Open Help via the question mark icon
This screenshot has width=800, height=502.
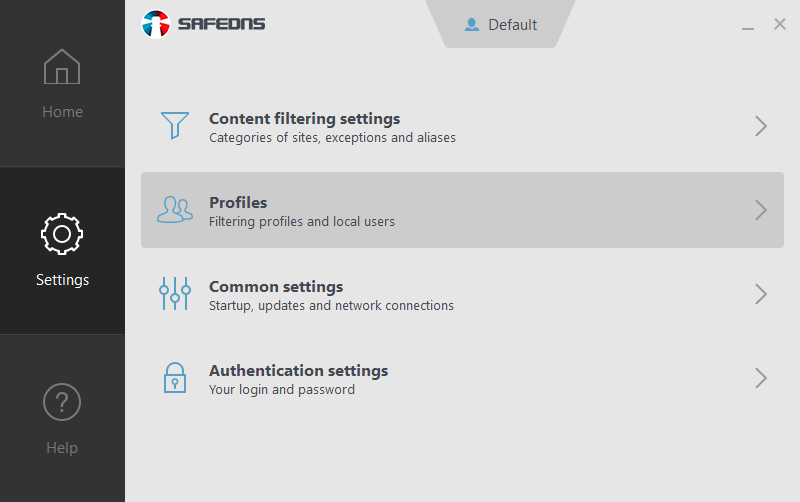click(x=62, y=402)
